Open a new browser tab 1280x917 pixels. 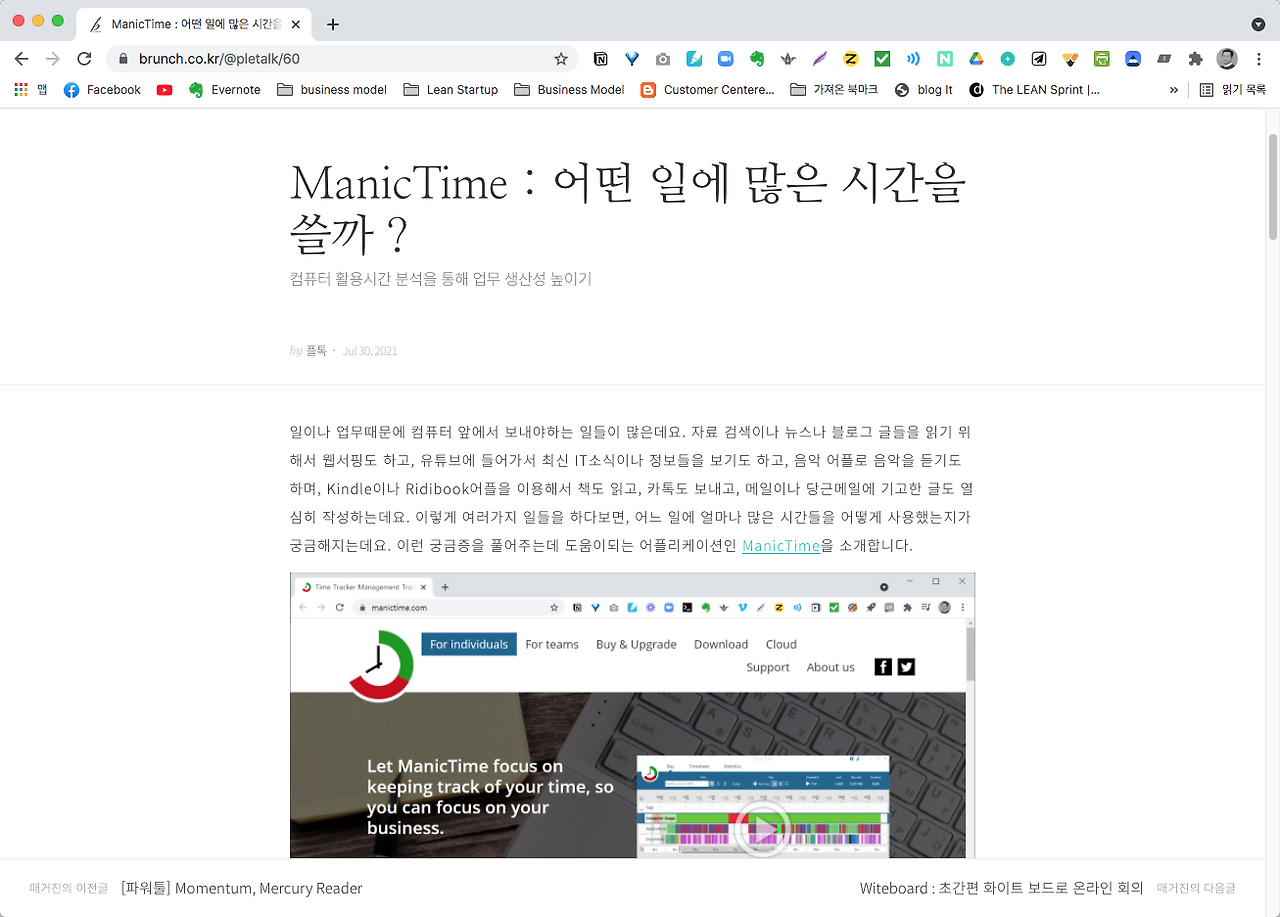tap(333, 24)
